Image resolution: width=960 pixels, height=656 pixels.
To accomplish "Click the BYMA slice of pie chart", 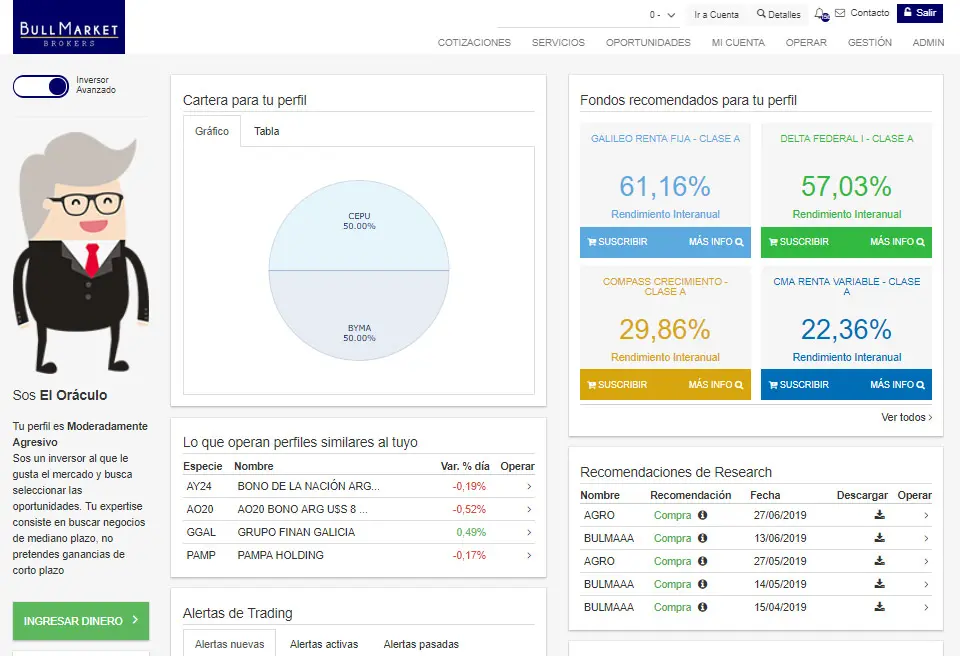I will pos(359,315).
